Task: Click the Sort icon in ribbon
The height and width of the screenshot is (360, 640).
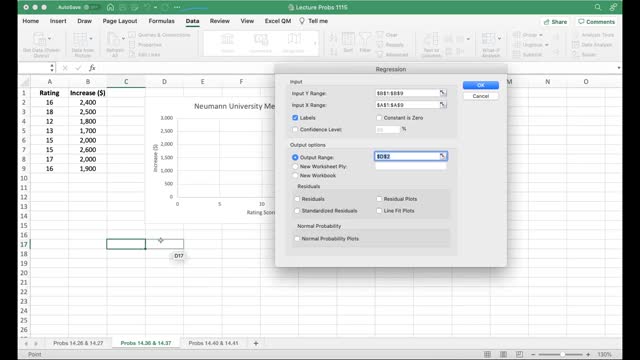Action: point(348,39)
